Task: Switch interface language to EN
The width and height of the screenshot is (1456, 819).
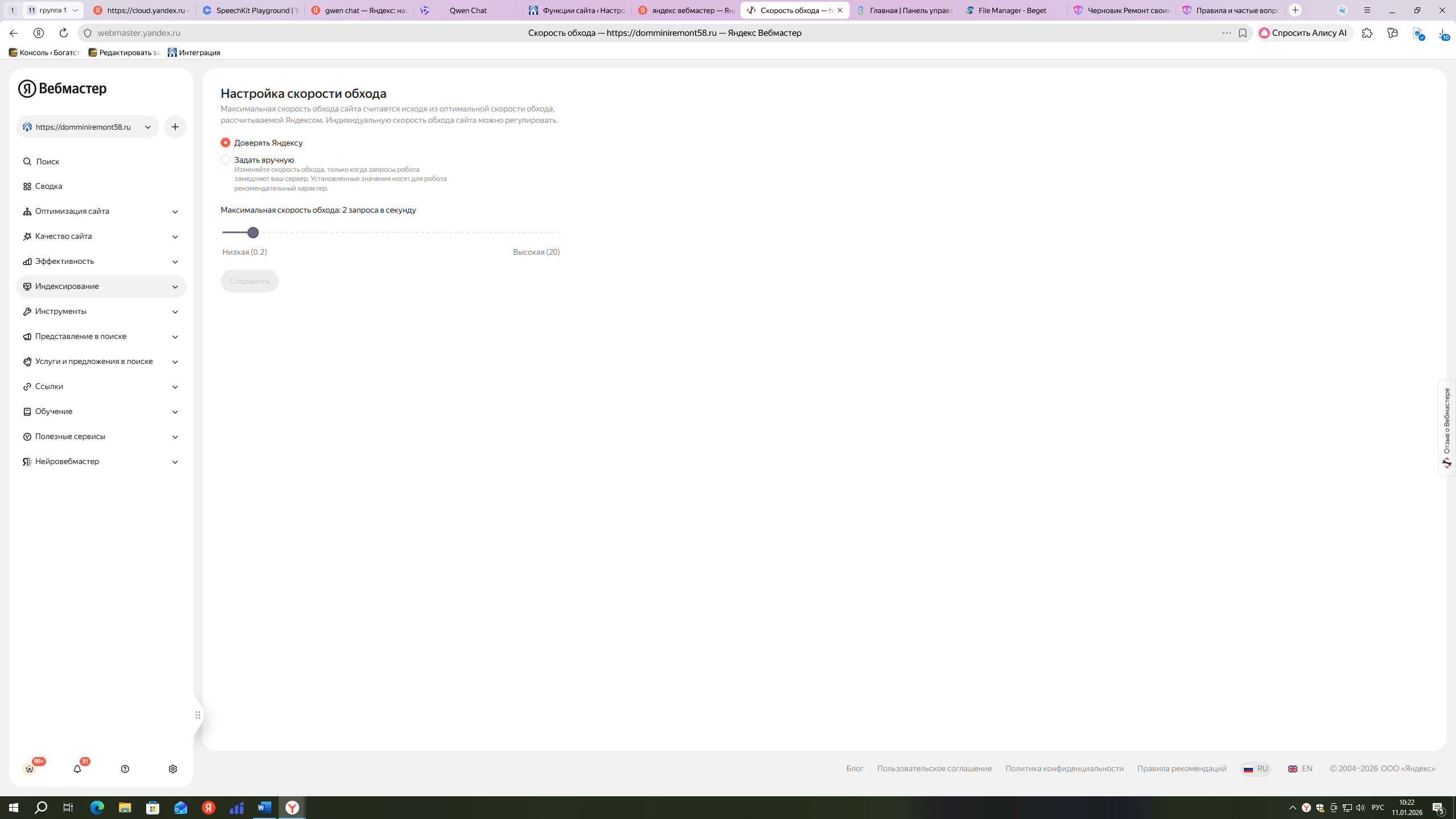Action: click(1301, 768)
